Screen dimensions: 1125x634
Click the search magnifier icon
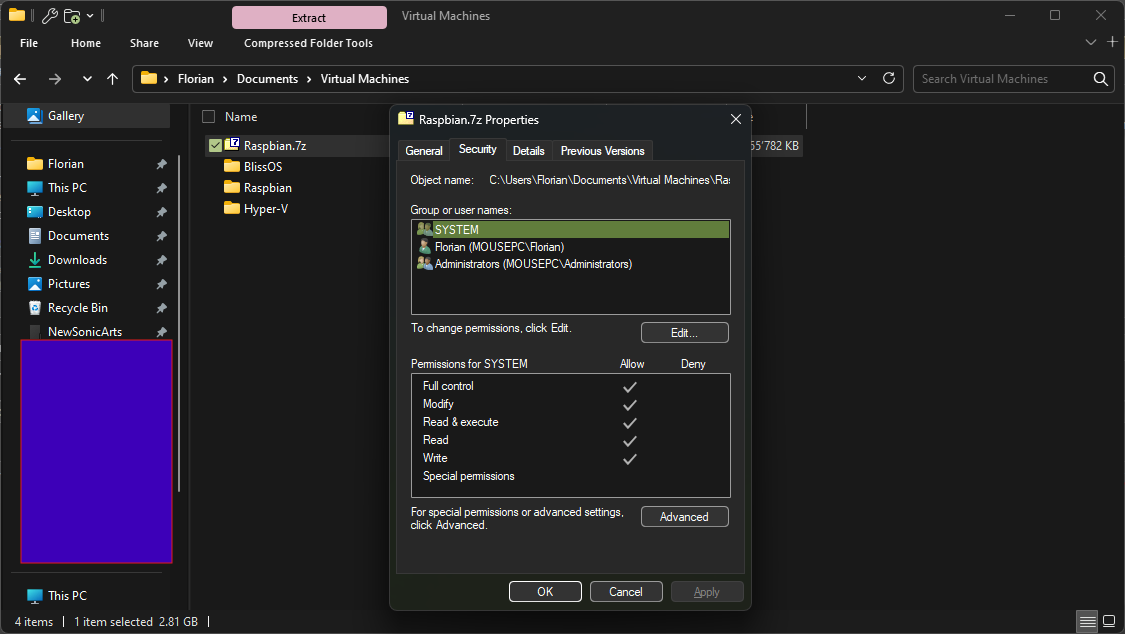[1100, 79]
